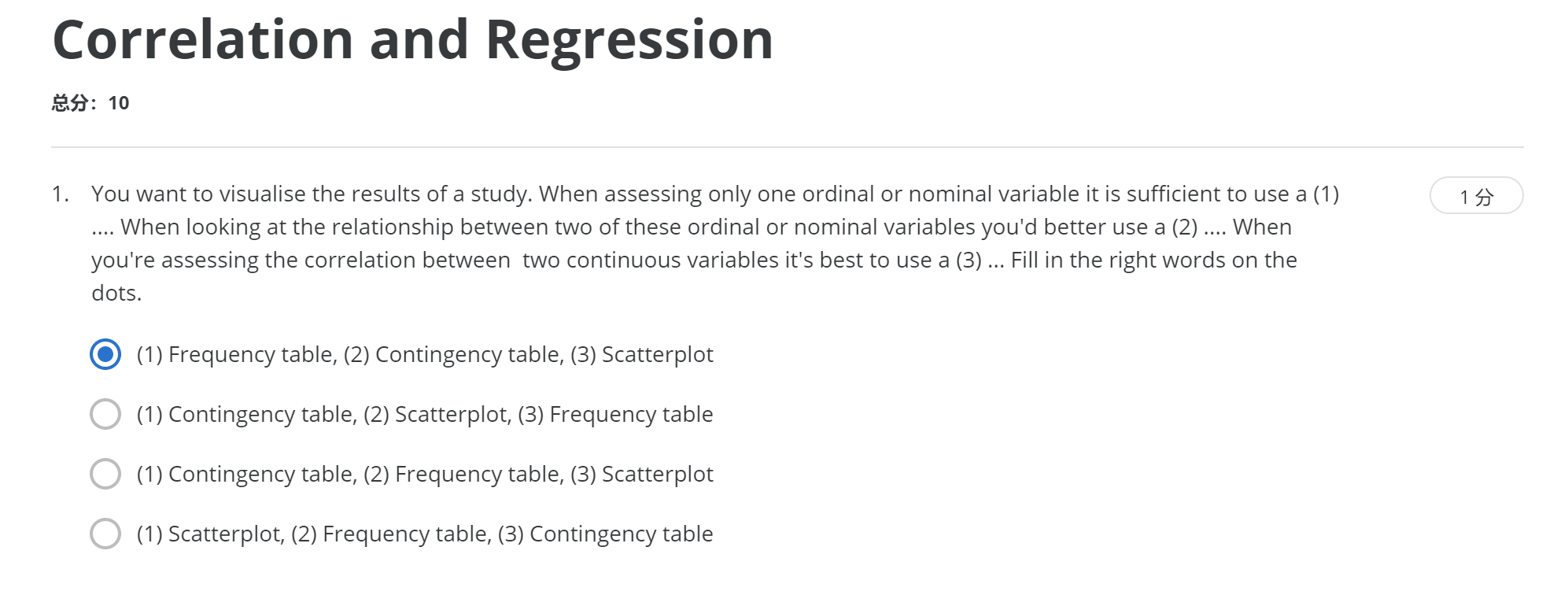
Task: Select radio for Scatterplot, Frequency, Contingency table
Action: [x=105, y=534]
